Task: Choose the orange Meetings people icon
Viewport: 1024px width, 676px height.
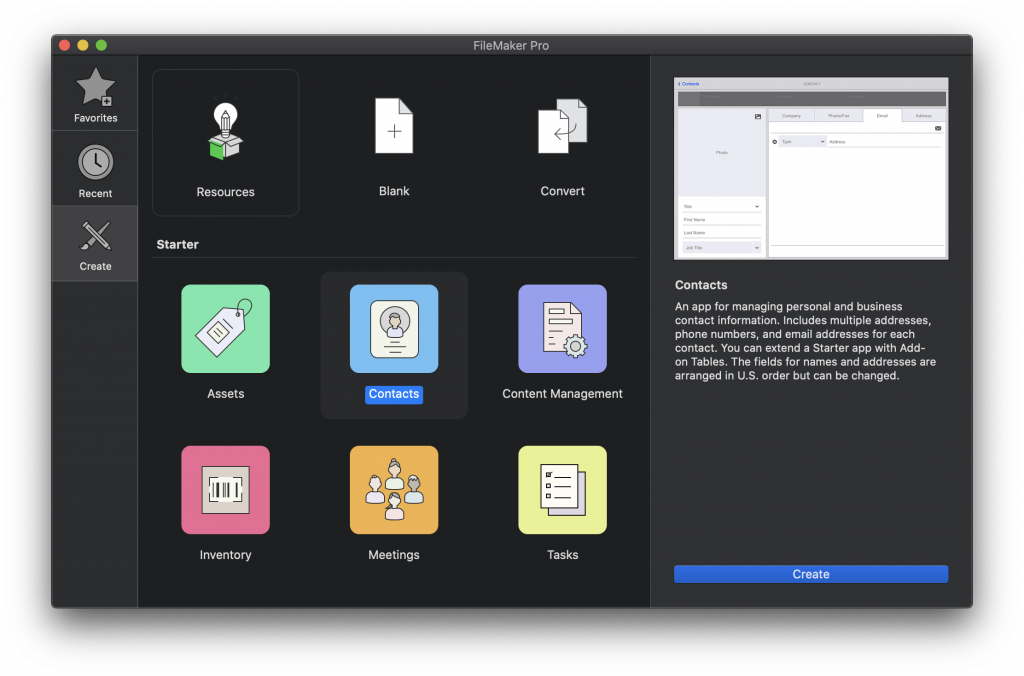Action: [x=394, y=490]
